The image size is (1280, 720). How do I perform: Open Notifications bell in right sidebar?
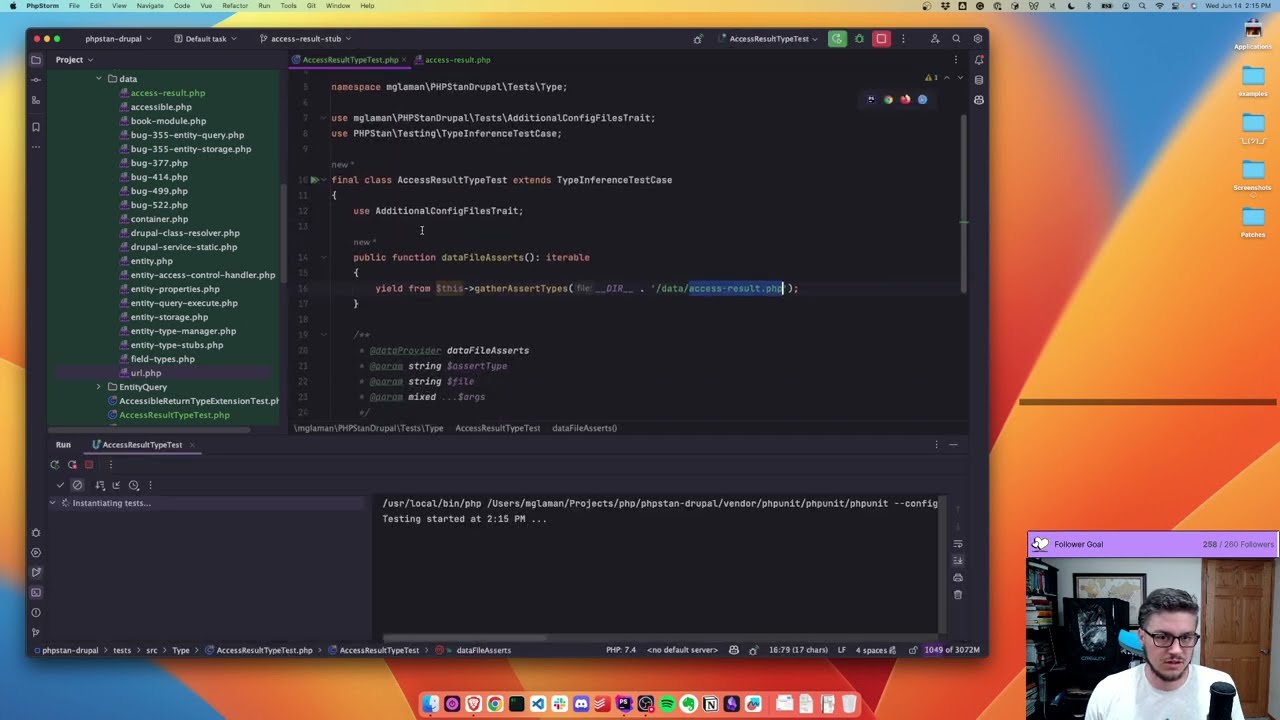[x=978, y=60]
